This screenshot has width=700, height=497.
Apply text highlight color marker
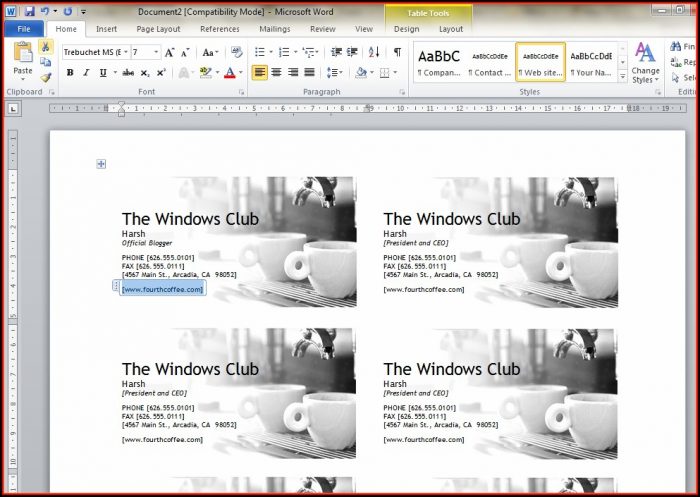[205, 73]
